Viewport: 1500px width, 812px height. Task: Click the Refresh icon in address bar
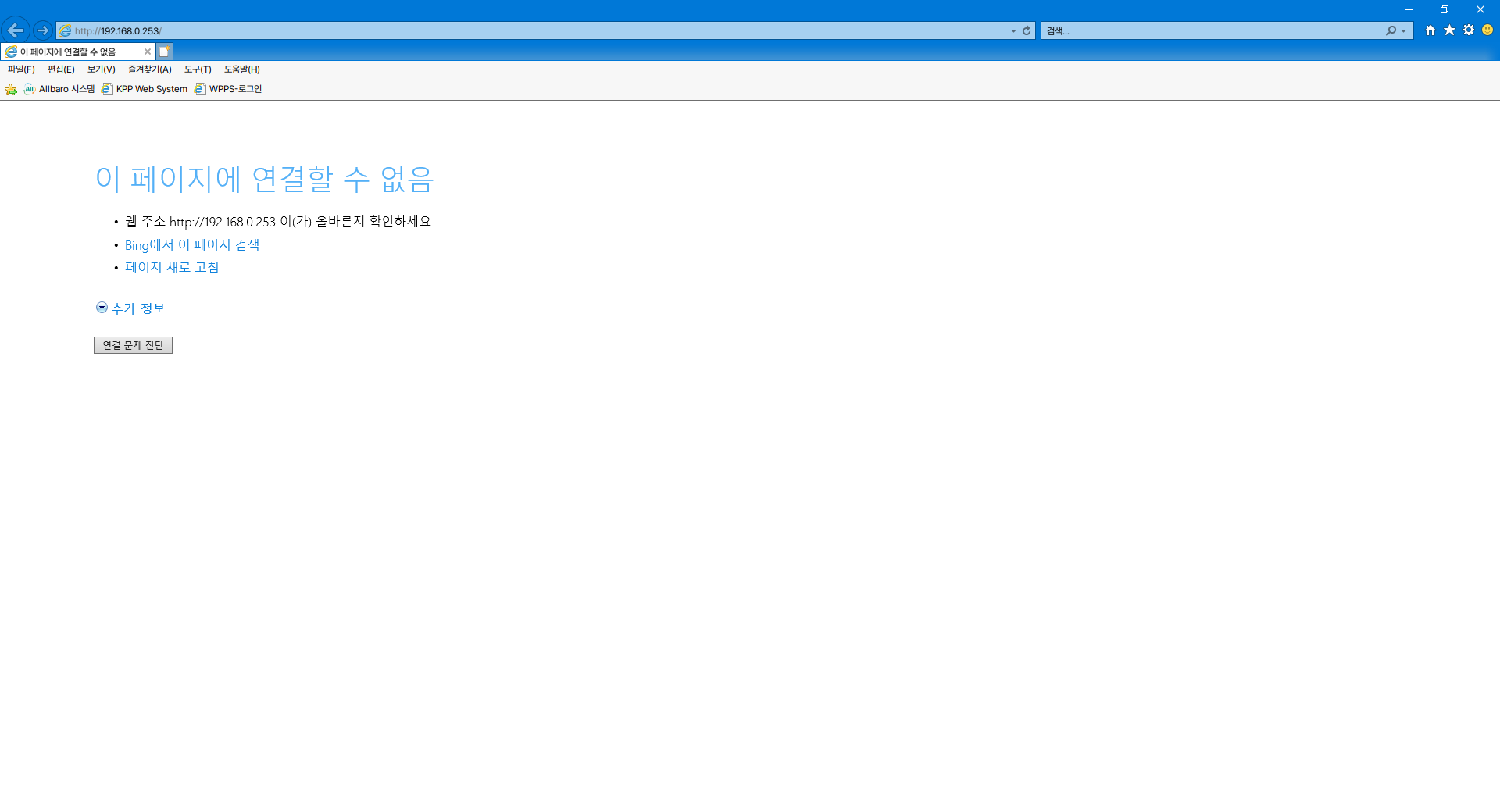tap(1027, 31)
